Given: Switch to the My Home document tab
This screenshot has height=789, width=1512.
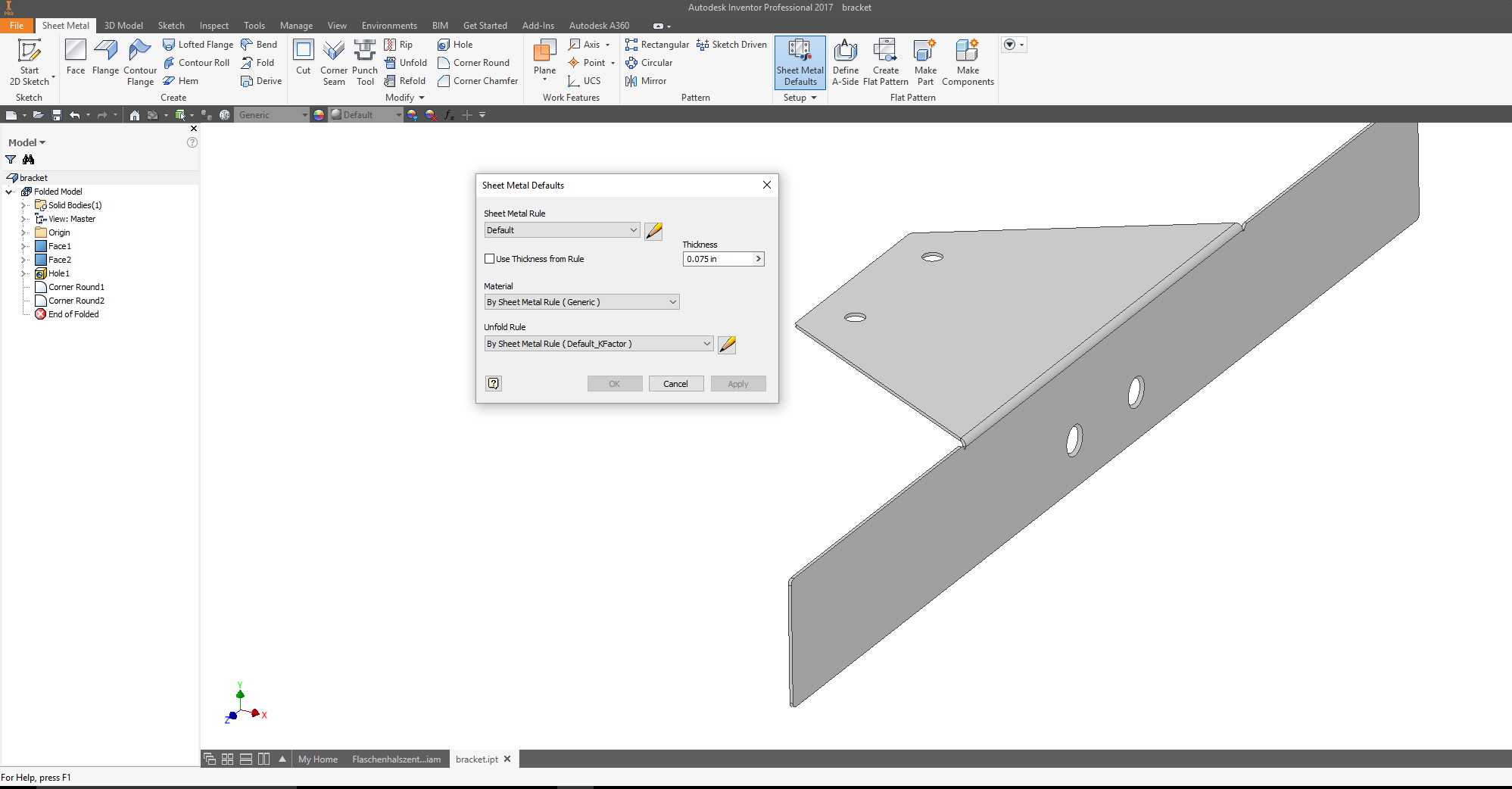Looking at the screenshot, I should click(318, 759).
